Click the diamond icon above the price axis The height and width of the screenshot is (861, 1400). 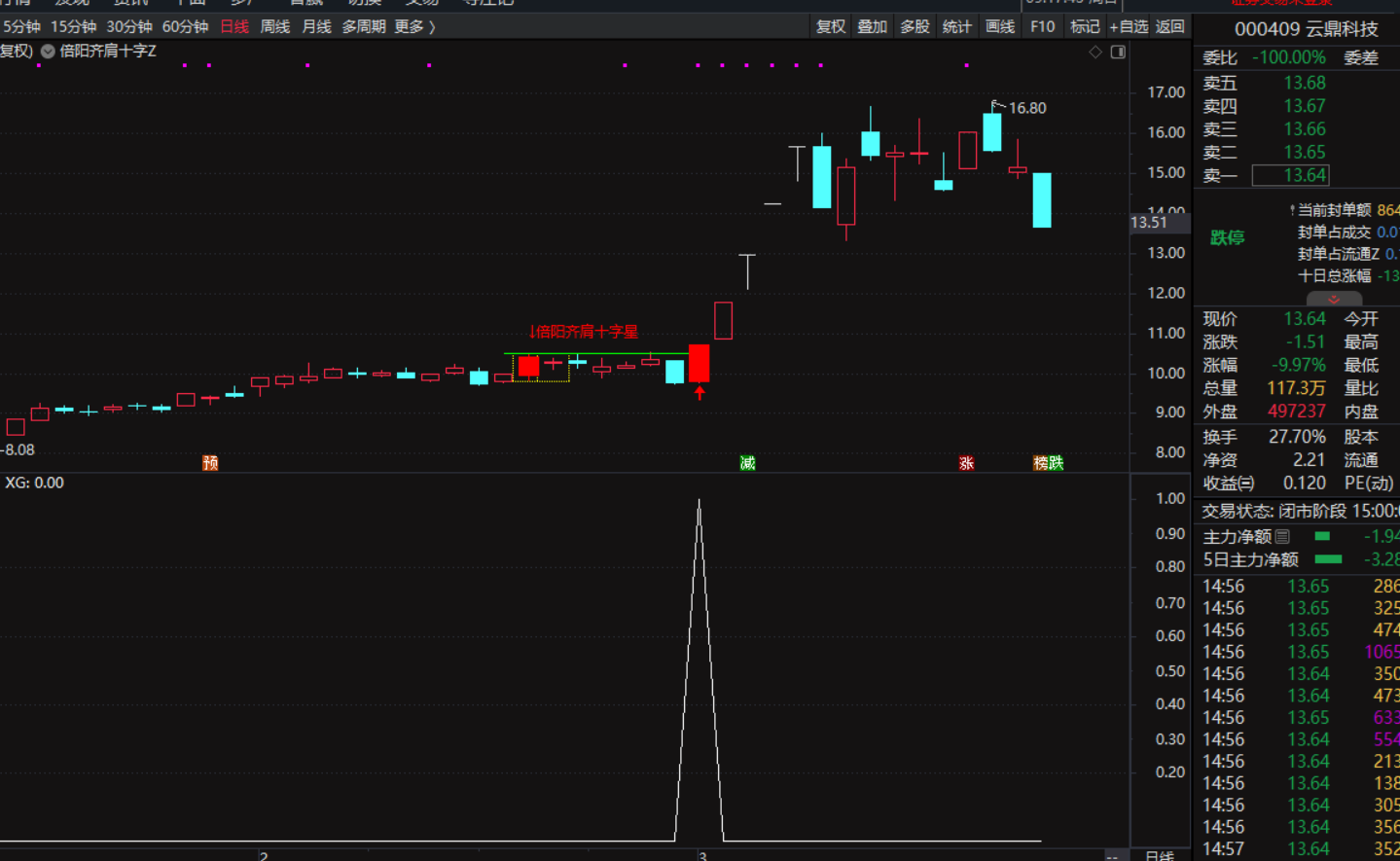pyautogui.click(x=1095, y=52)
